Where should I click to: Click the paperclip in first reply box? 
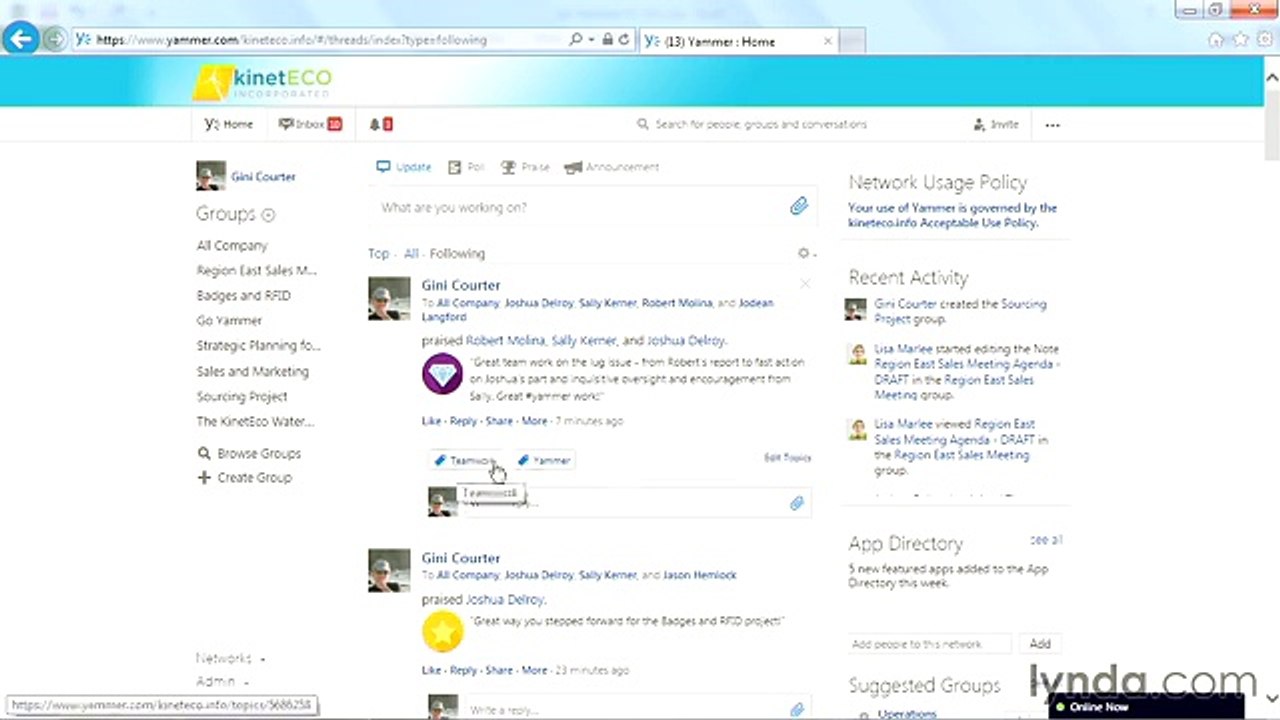[x=796, y=503]
